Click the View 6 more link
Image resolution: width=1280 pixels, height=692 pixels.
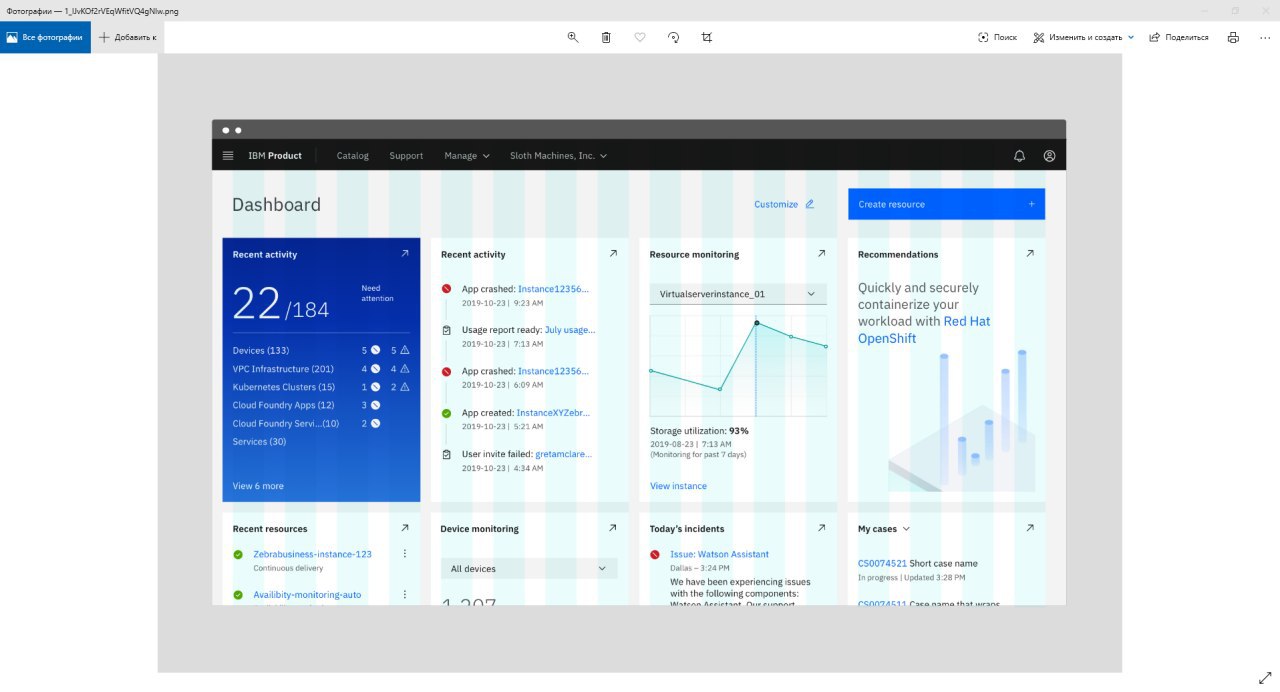(x=258, y=486)
